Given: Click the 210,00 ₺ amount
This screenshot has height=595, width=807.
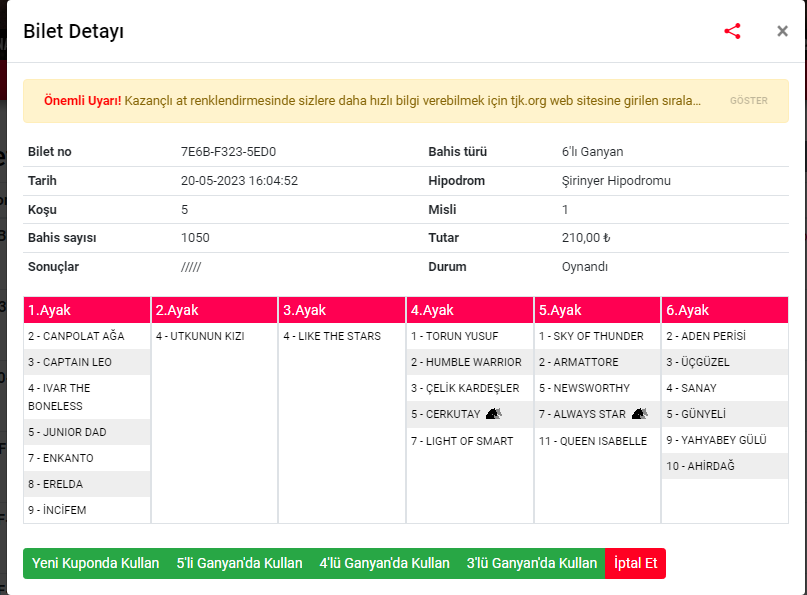Looking at the screenshot, I should tap(586, 238).
